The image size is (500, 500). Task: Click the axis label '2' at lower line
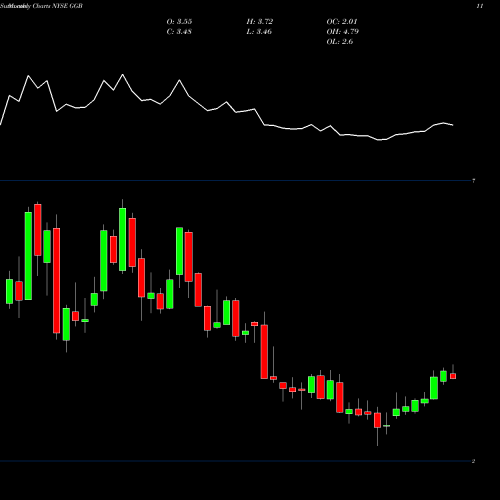[x=474, y=461]
